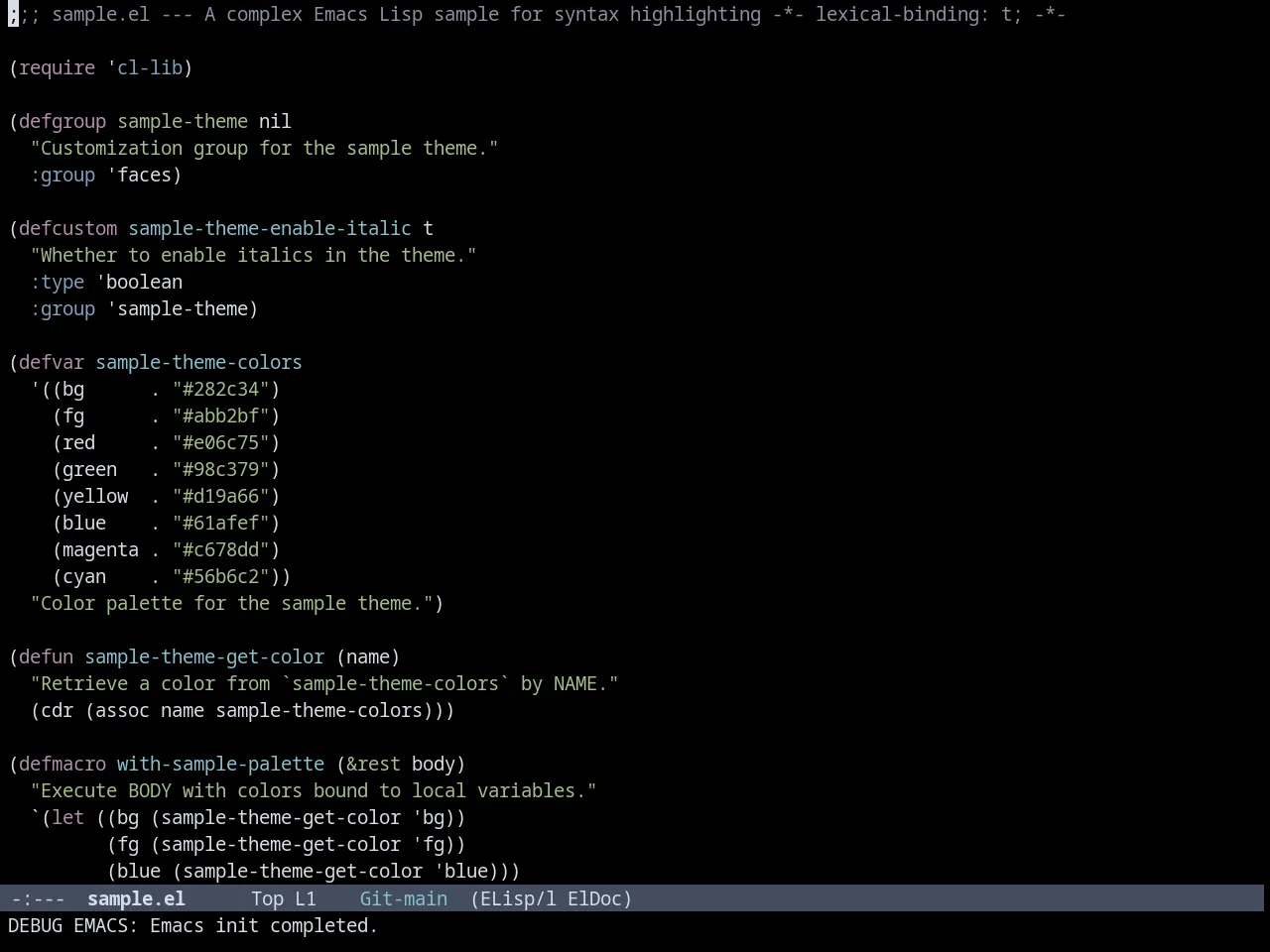1270x952 pixels.
Task: Click the magenta key in the color alist
Action: tap(100, 549)
